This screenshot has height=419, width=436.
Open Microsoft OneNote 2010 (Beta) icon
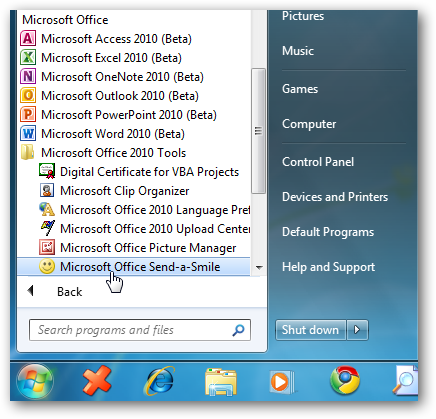[x=28, y=77]
